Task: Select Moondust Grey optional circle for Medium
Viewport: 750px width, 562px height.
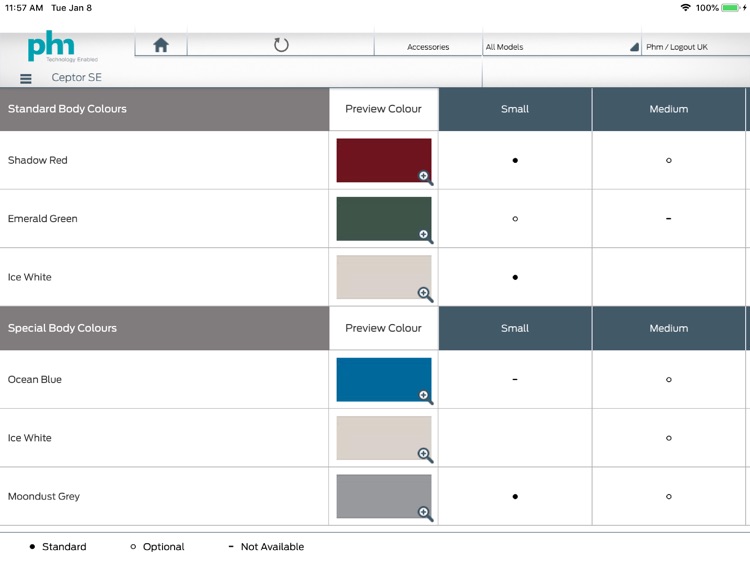Action: (669, 496)
